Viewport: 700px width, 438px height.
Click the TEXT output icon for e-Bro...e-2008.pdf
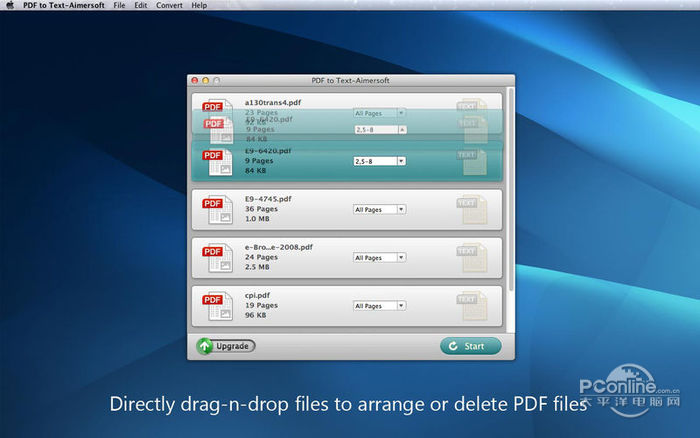coord(472,258)
